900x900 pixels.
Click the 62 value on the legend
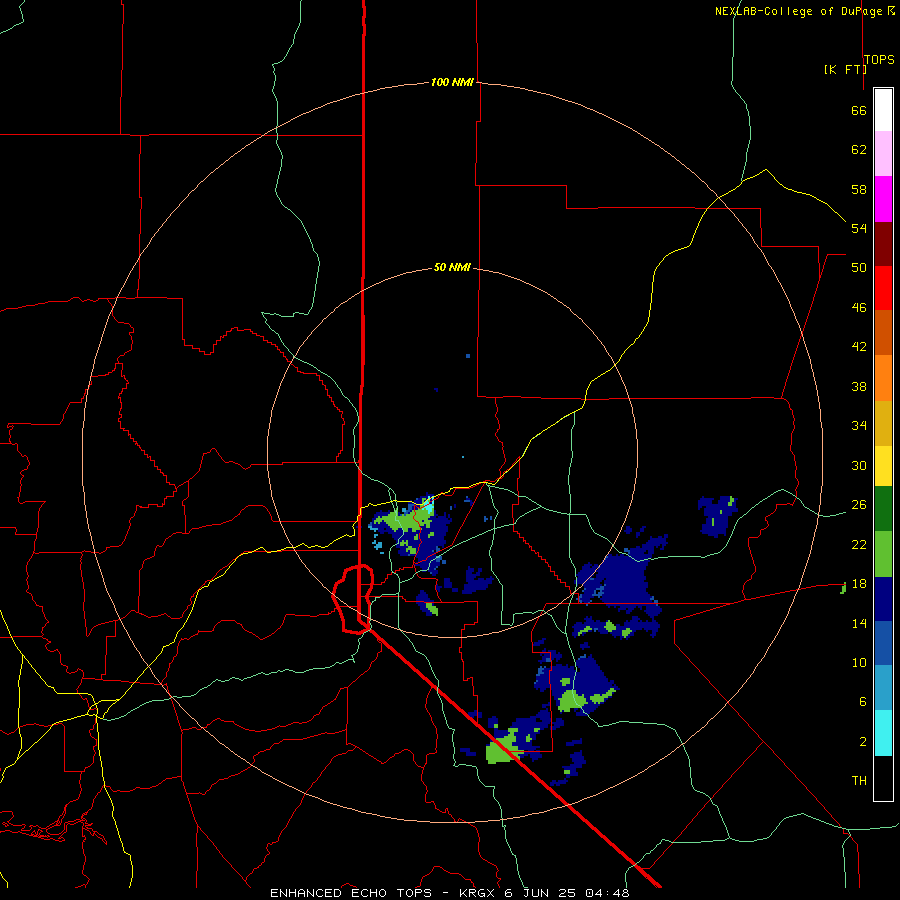tap(859, 150)
